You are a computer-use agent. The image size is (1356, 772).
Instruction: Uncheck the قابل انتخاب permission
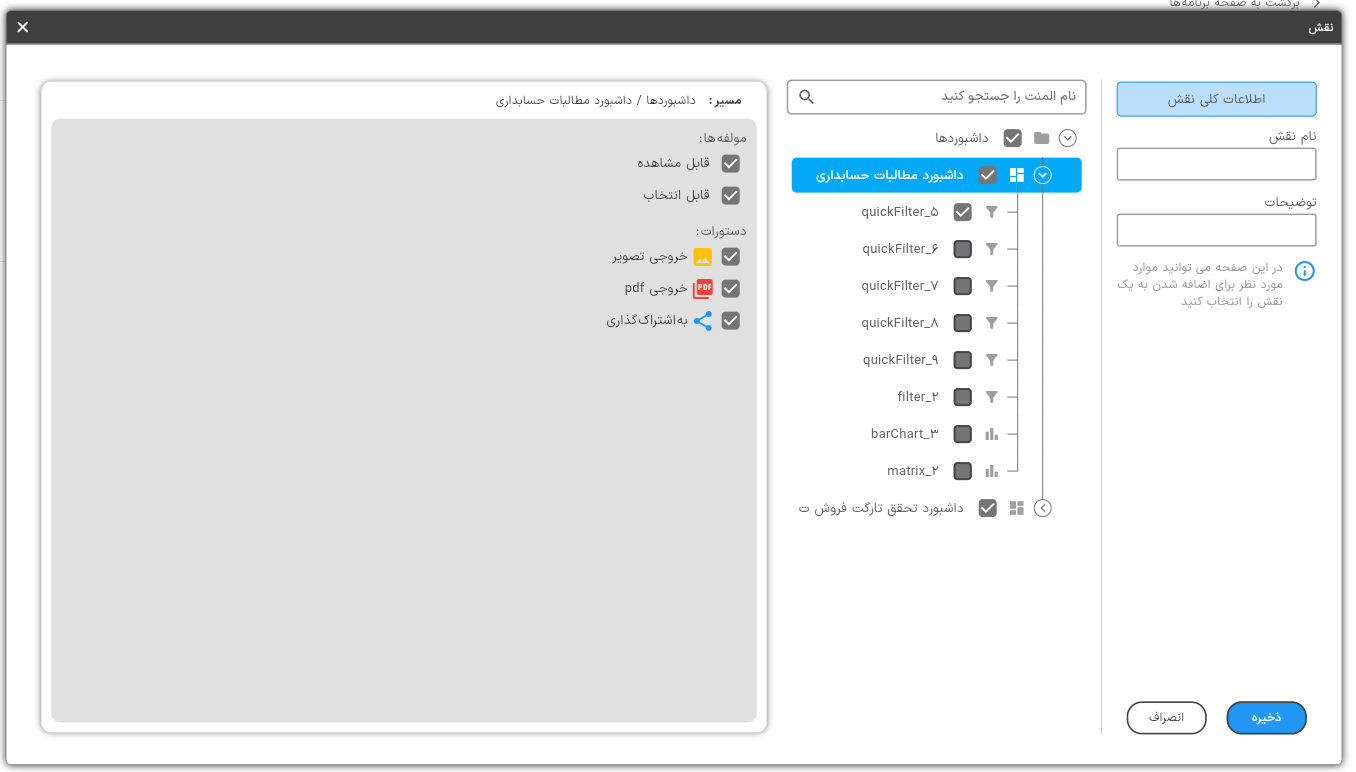[731, 195]
